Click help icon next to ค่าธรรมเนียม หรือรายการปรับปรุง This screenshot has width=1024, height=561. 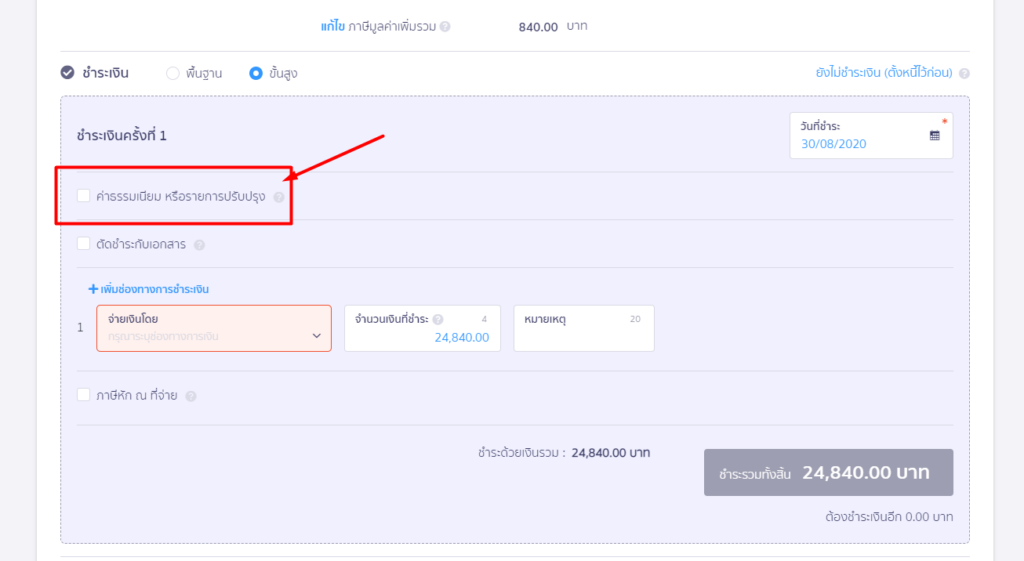pyautogui.click(x=279, y=197)
